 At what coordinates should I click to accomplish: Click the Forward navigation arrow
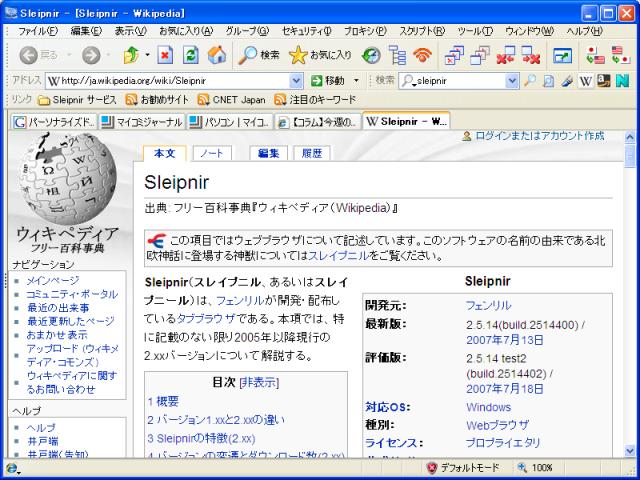click(x=91, y=55)
